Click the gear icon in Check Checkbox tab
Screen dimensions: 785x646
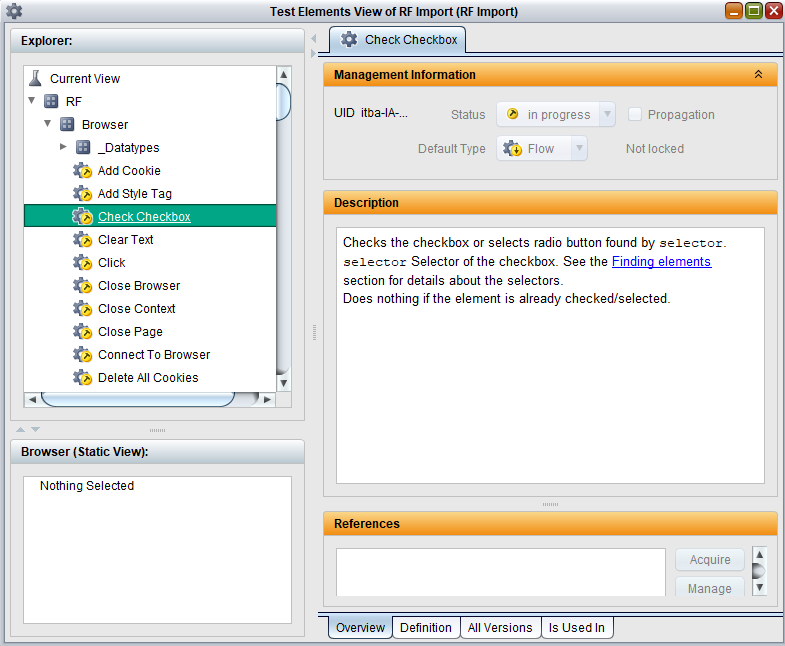(349, 40)
